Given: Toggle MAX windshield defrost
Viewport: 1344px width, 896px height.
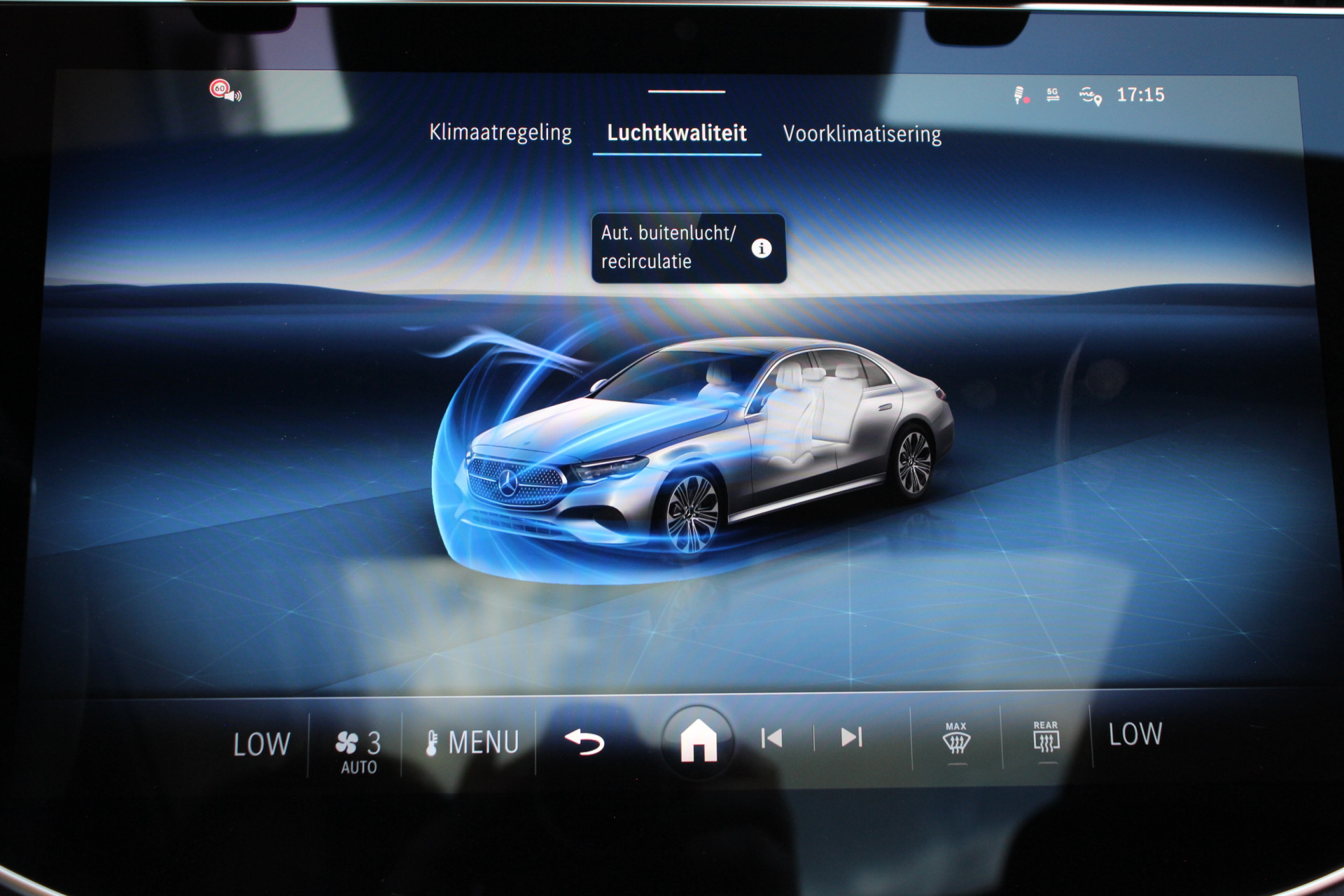Looking at the screenshot, I should (956, 739).
